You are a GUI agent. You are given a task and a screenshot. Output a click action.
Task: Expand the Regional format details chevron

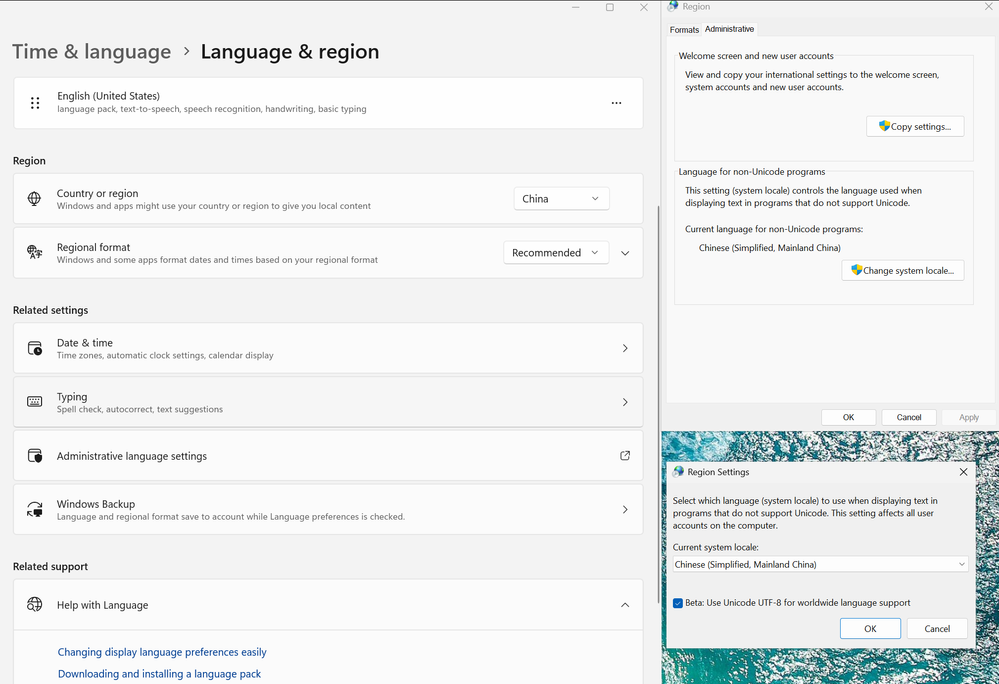[x=625, y=253]
